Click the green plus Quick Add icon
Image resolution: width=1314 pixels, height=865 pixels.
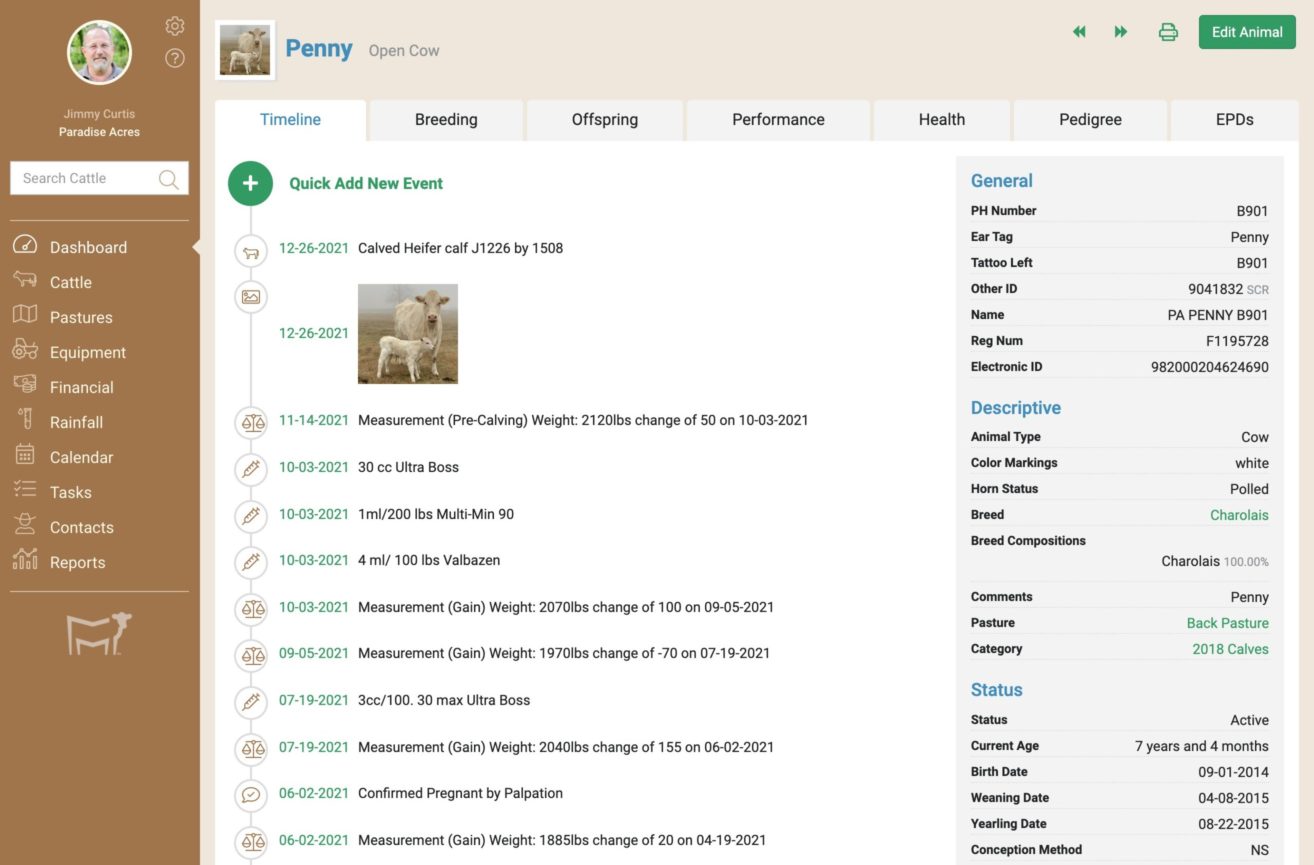click(250, 184)
